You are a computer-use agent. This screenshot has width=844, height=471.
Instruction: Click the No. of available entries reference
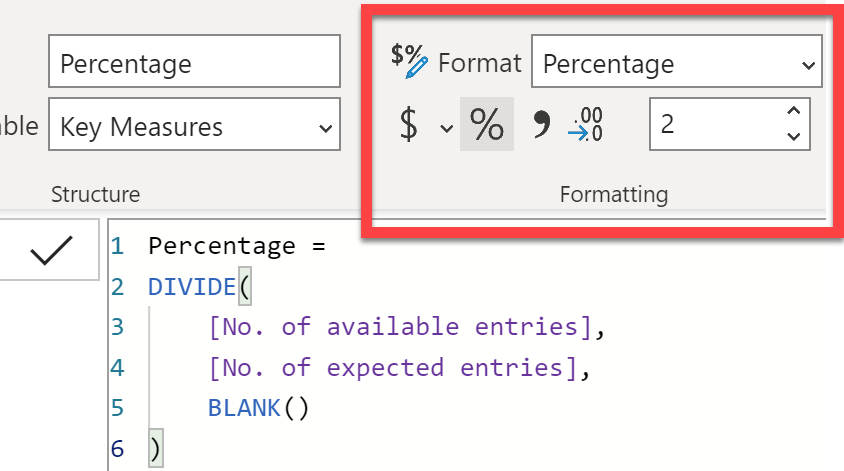[400, 327]
